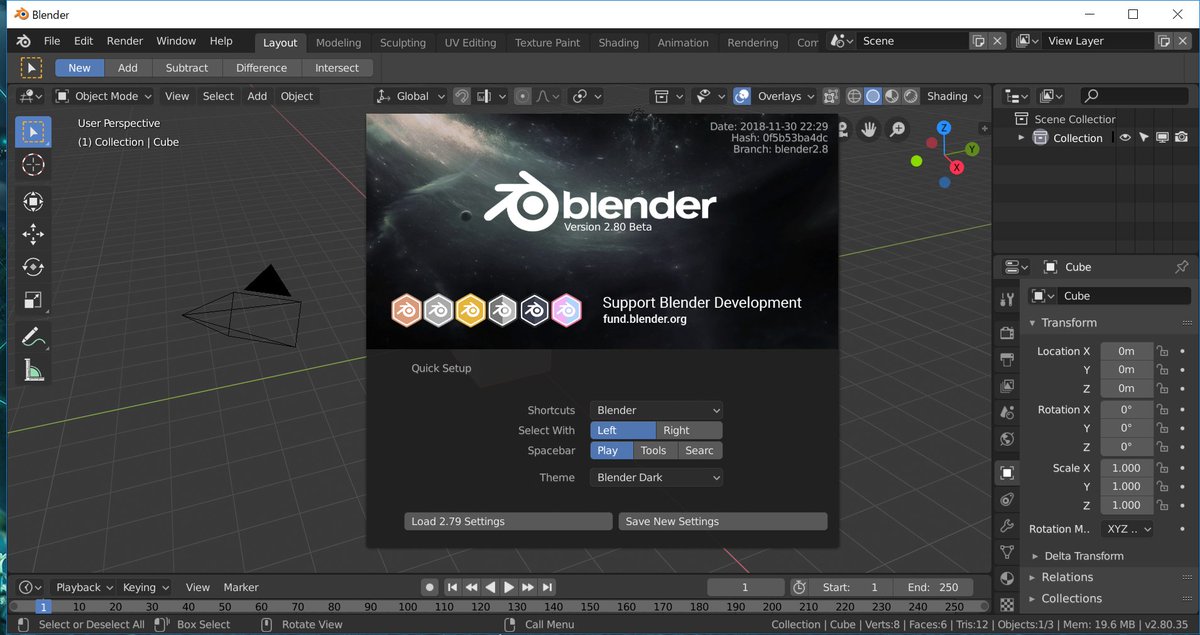Viewport: 1200px width, 635px height.
Task: Switch to wireframe shading mode
Action: (854, 96)
